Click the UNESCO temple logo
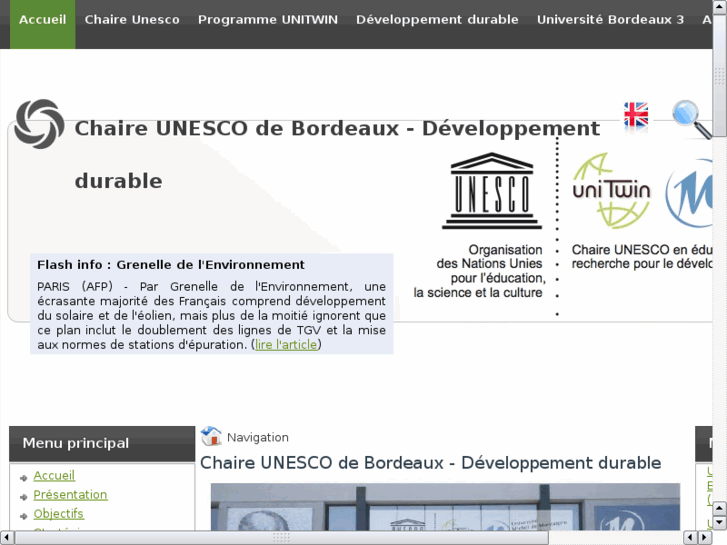Viewport: 727px width, 545px height. [492, 191]
